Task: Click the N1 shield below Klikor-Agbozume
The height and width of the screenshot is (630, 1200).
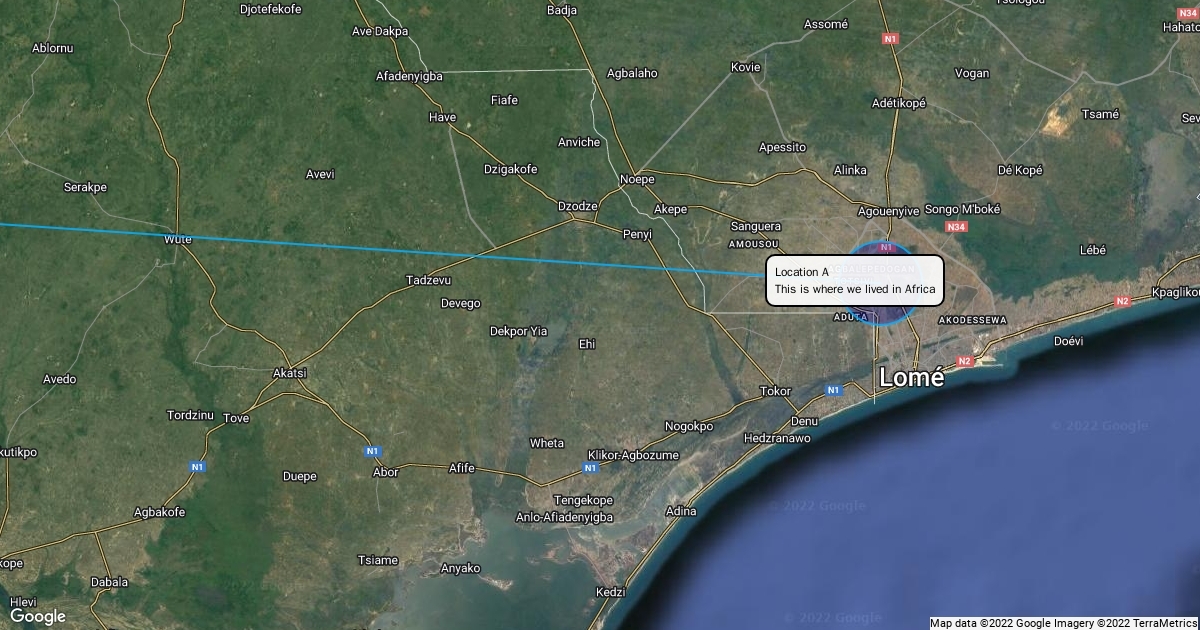Action: coord(590,467)
